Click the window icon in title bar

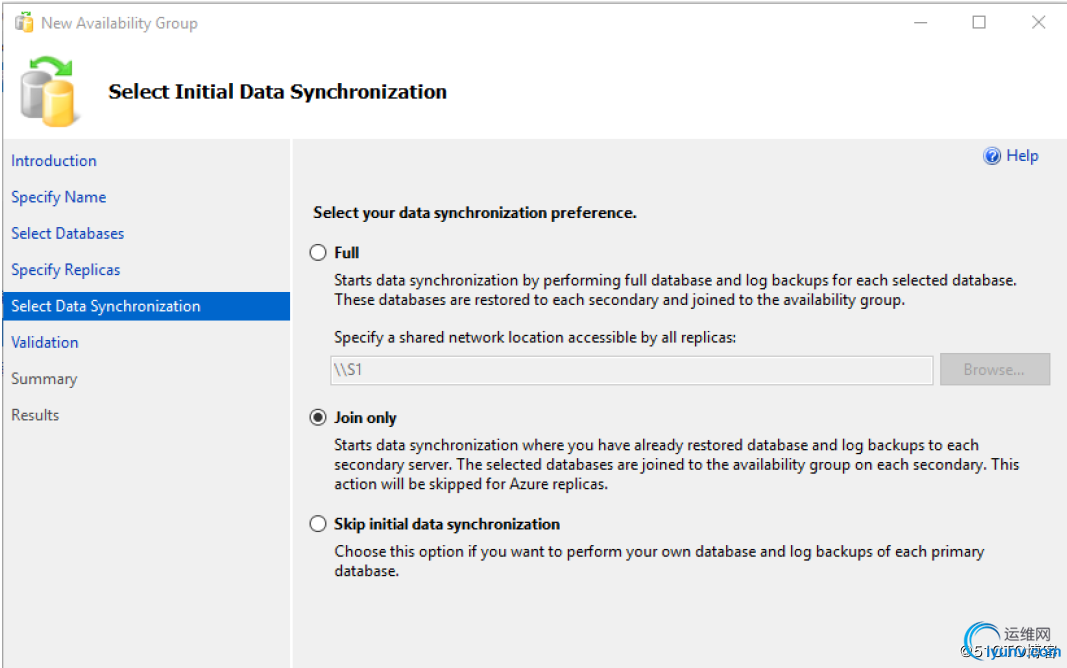pyautogui.click(x=24, y=23)
